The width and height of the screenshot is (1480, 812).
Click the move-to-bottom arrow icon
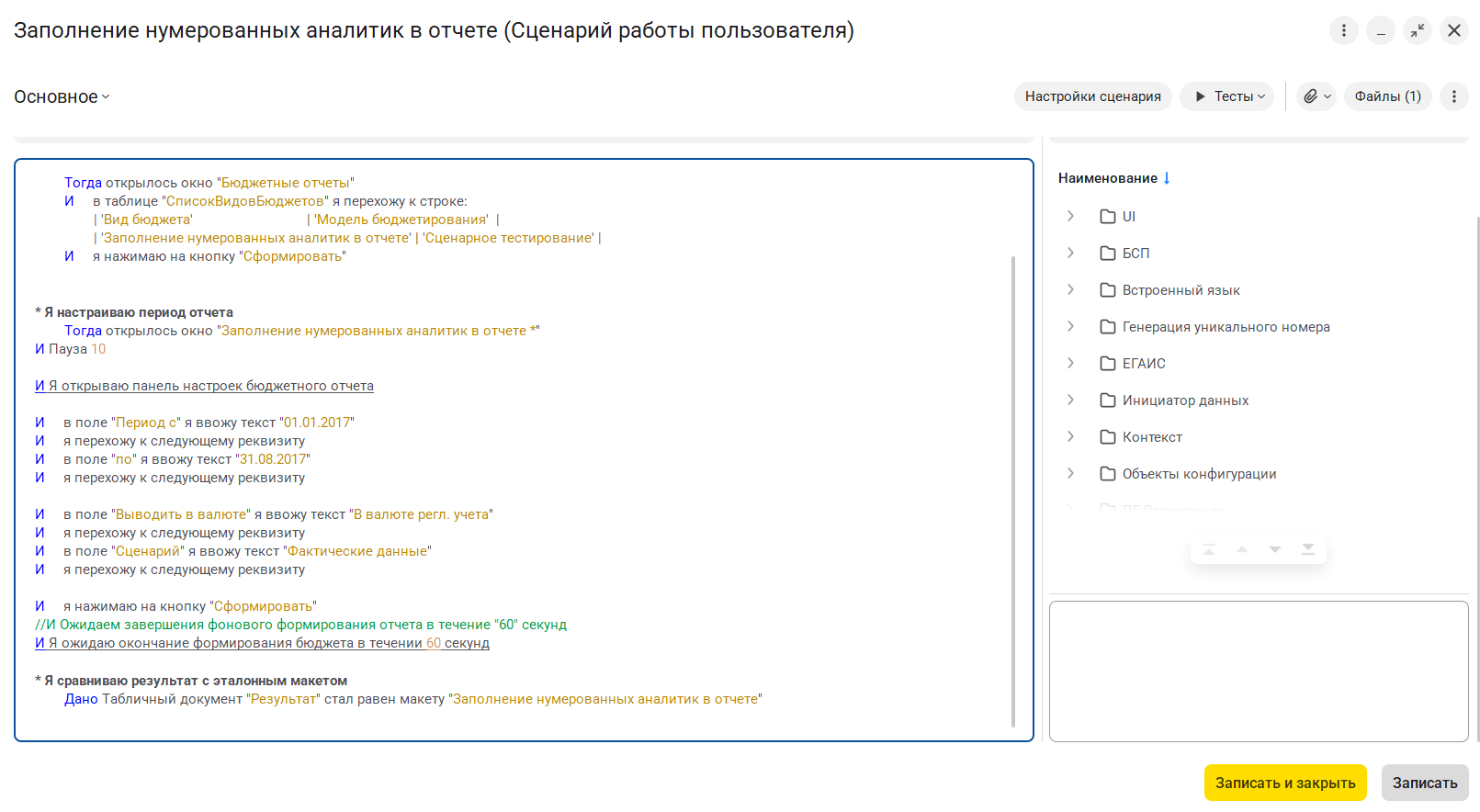(x=1308, y=549)
